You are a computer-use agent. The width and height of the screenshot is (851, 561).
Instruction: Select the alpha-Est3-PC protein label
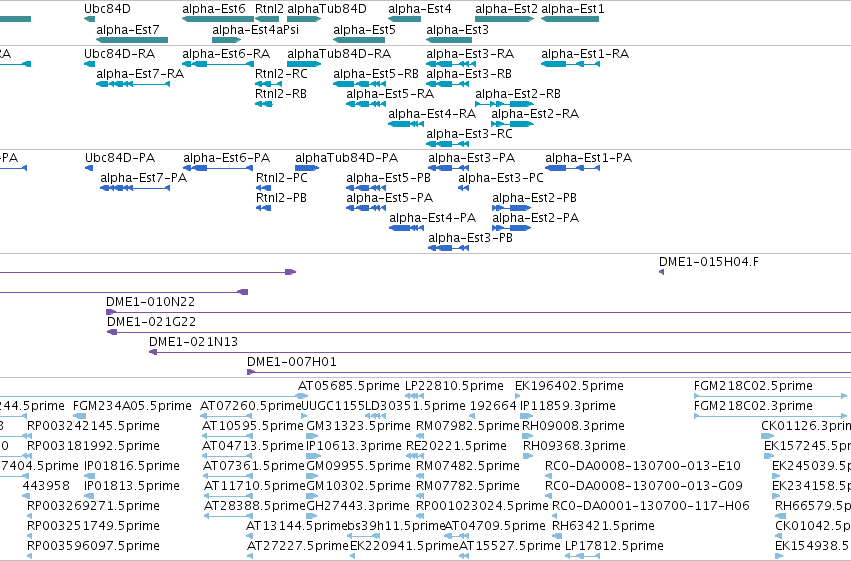click(501, 177)
